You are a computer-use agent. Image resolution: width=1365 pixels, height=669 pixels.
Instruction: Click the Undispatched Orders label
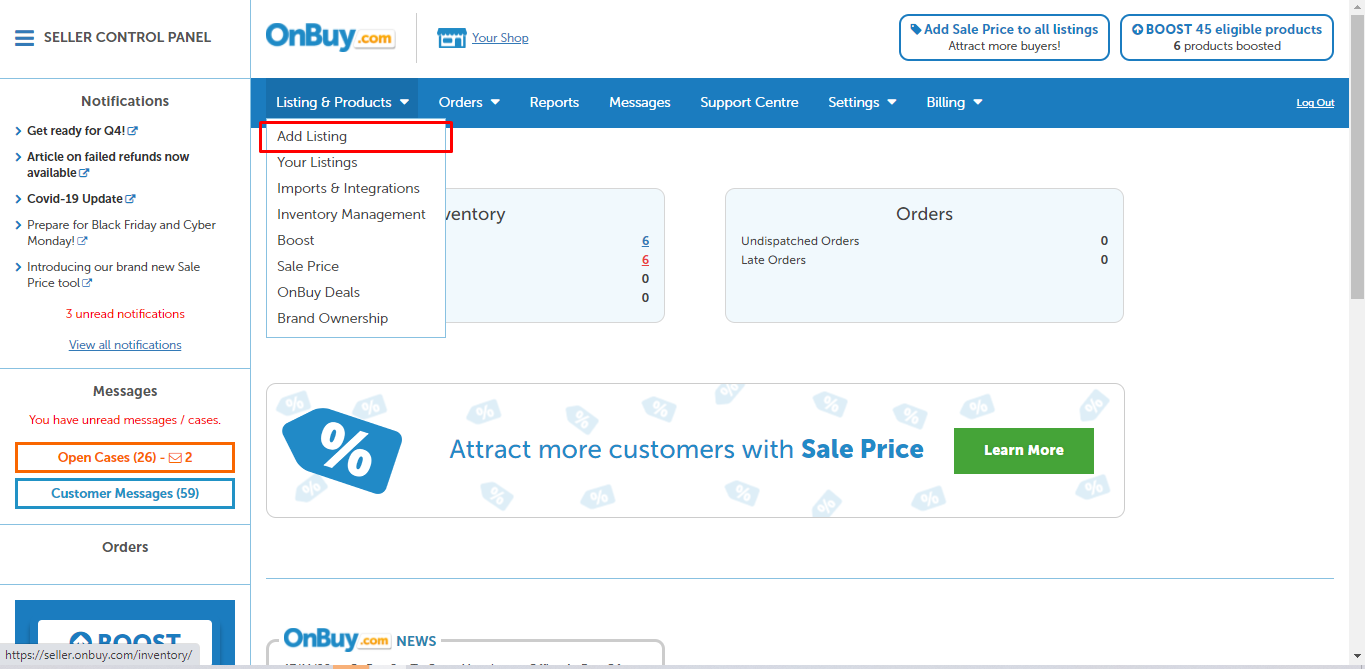pos(800,241)
